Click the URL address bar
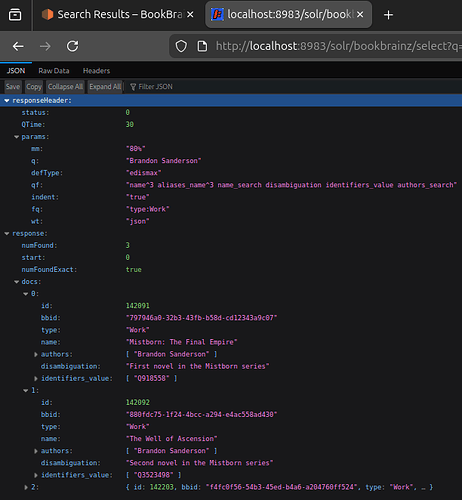Image resolution: width=462 pixels, height=500 pixels. [338, 46]
